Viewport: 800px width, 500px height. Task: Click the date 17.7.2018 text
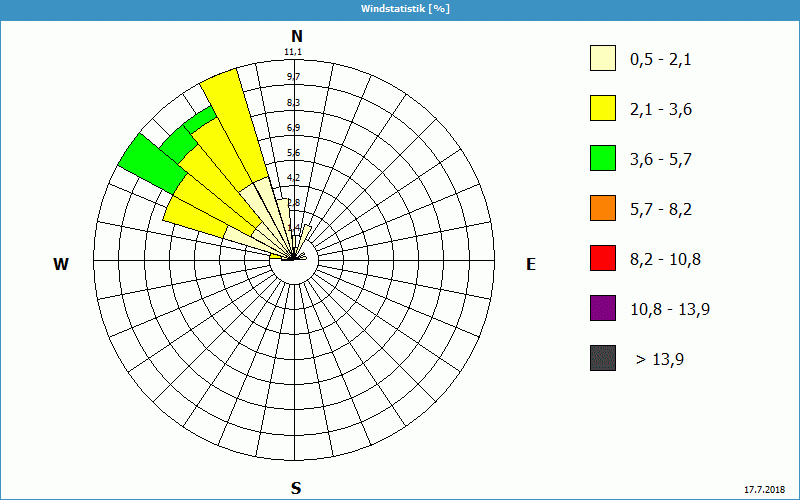tap(768, 490)
